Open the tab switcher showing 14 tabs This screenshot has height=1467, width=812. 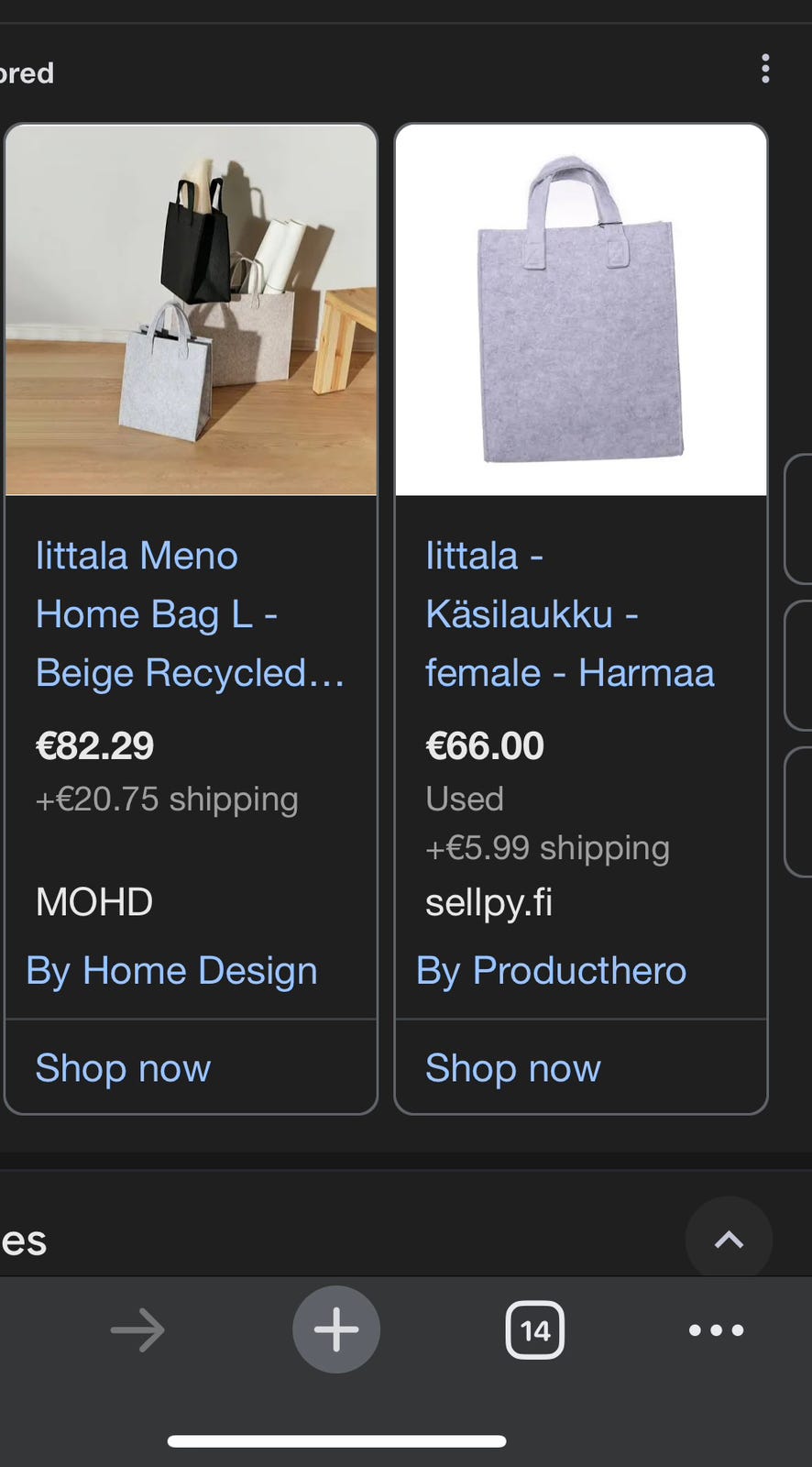(534, 1330)
